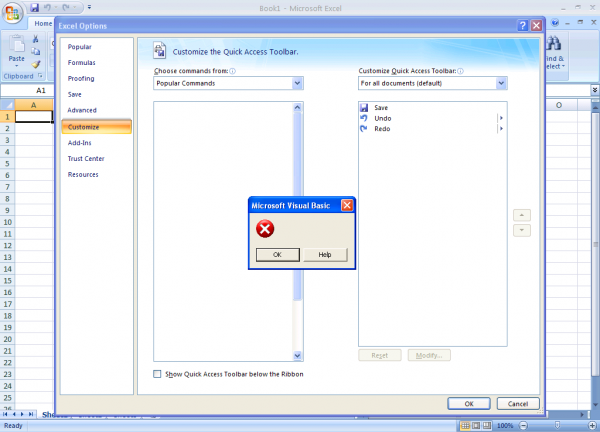Open the Advanced options category
Image resolution: width=600 pixels, height=432 pixels.
pyautogui.click(x=82, y=110)
